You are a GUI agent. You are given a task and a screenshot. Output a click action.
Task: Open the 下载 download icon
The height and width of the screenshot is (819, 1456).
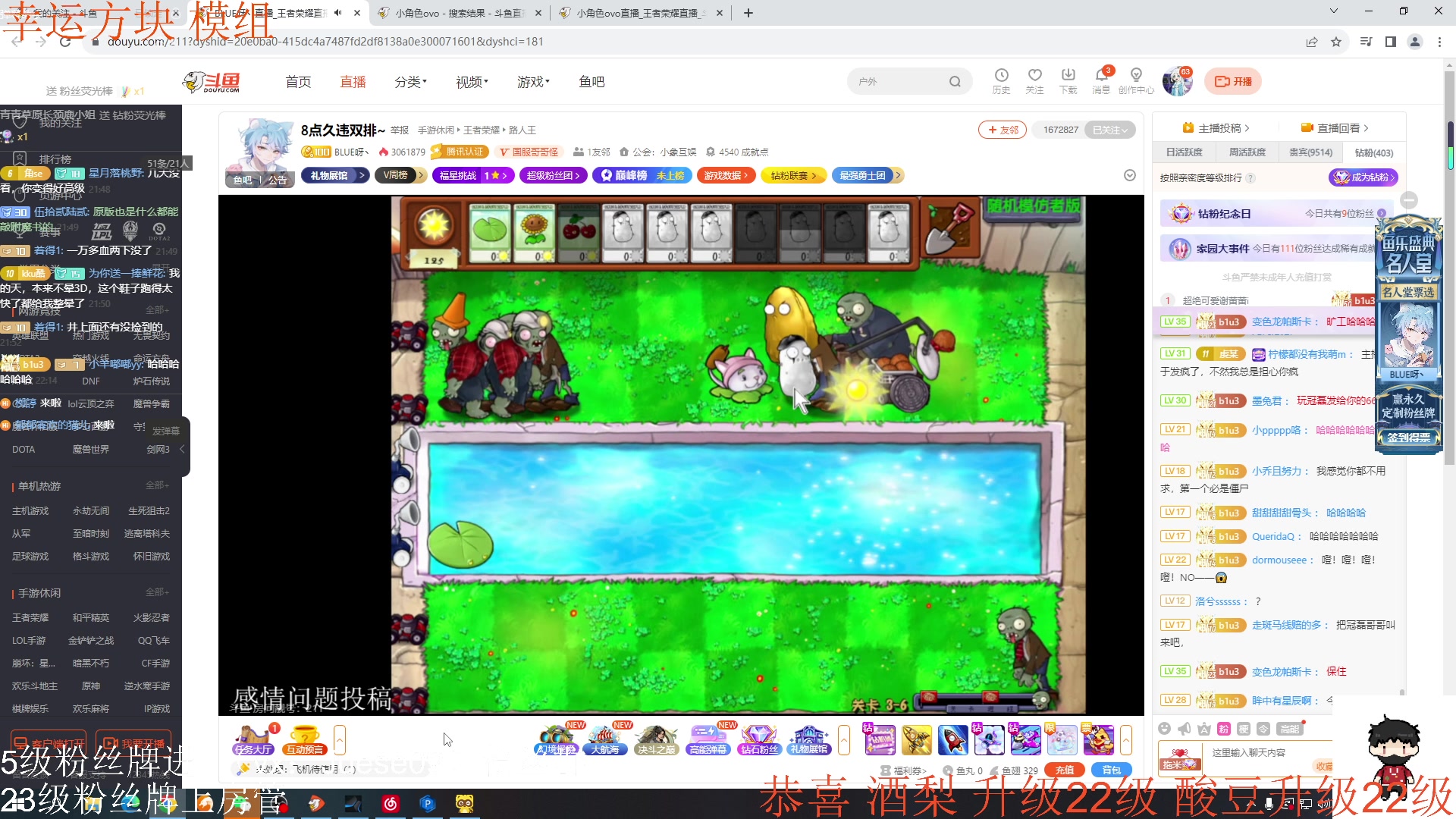(x=1068, y=75)
